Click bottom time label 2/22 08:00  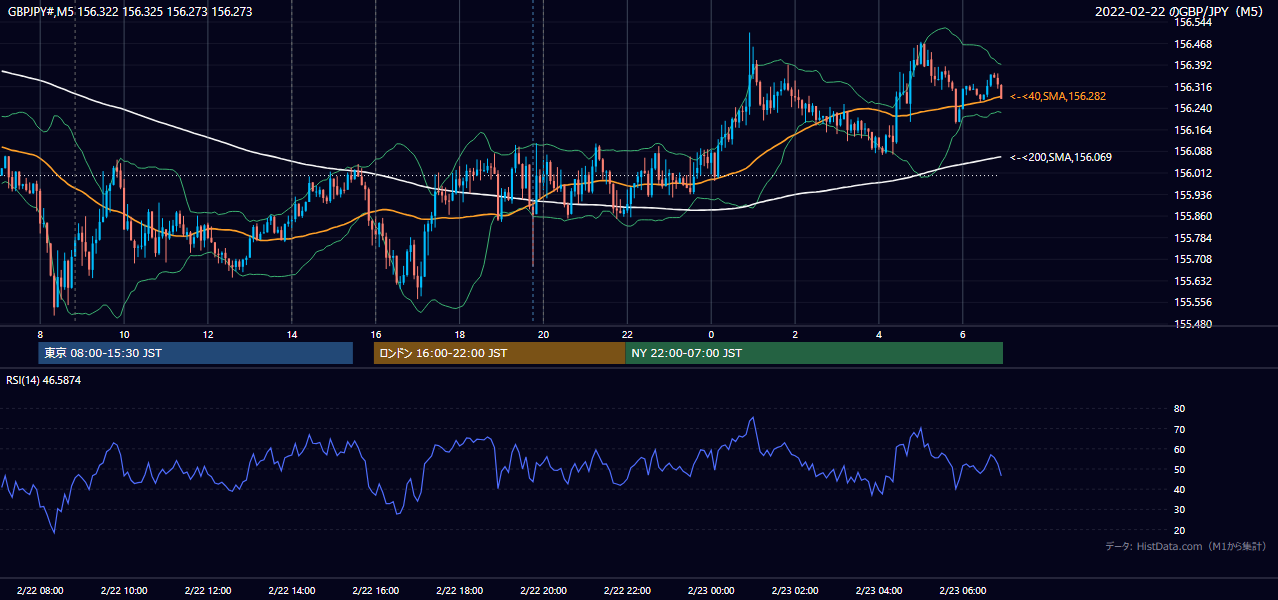[39, 591]
